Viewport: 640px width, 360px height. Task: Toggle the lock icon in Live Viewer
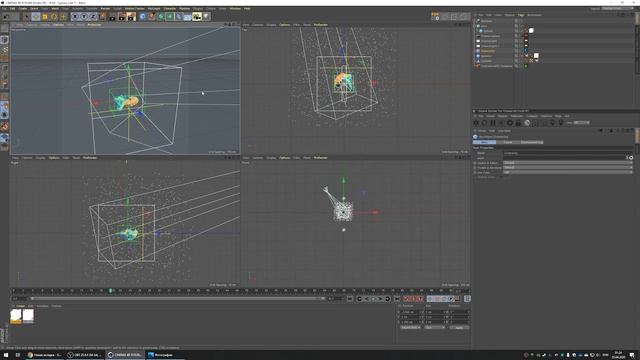coord(518,122)
